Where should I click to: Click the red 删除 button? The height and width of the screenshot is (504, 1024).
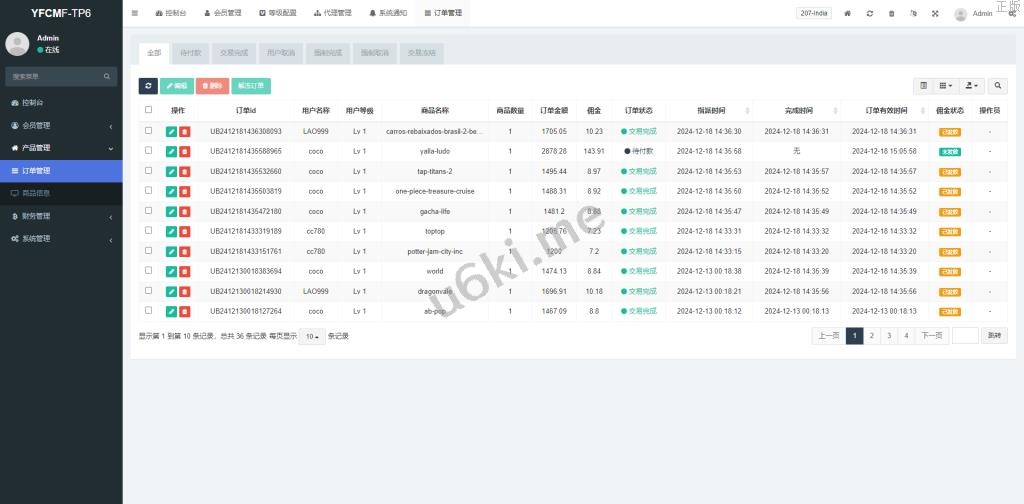[212, 86]
